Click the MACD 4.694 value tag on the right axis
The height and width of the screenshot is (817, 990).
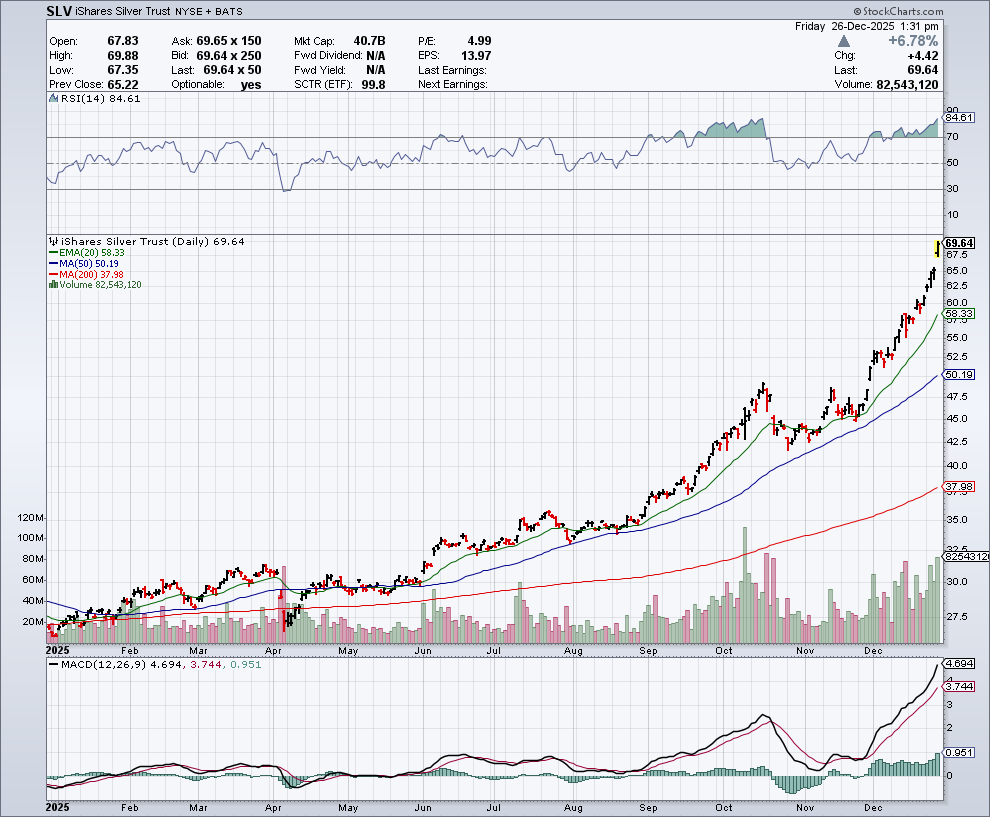959,664
